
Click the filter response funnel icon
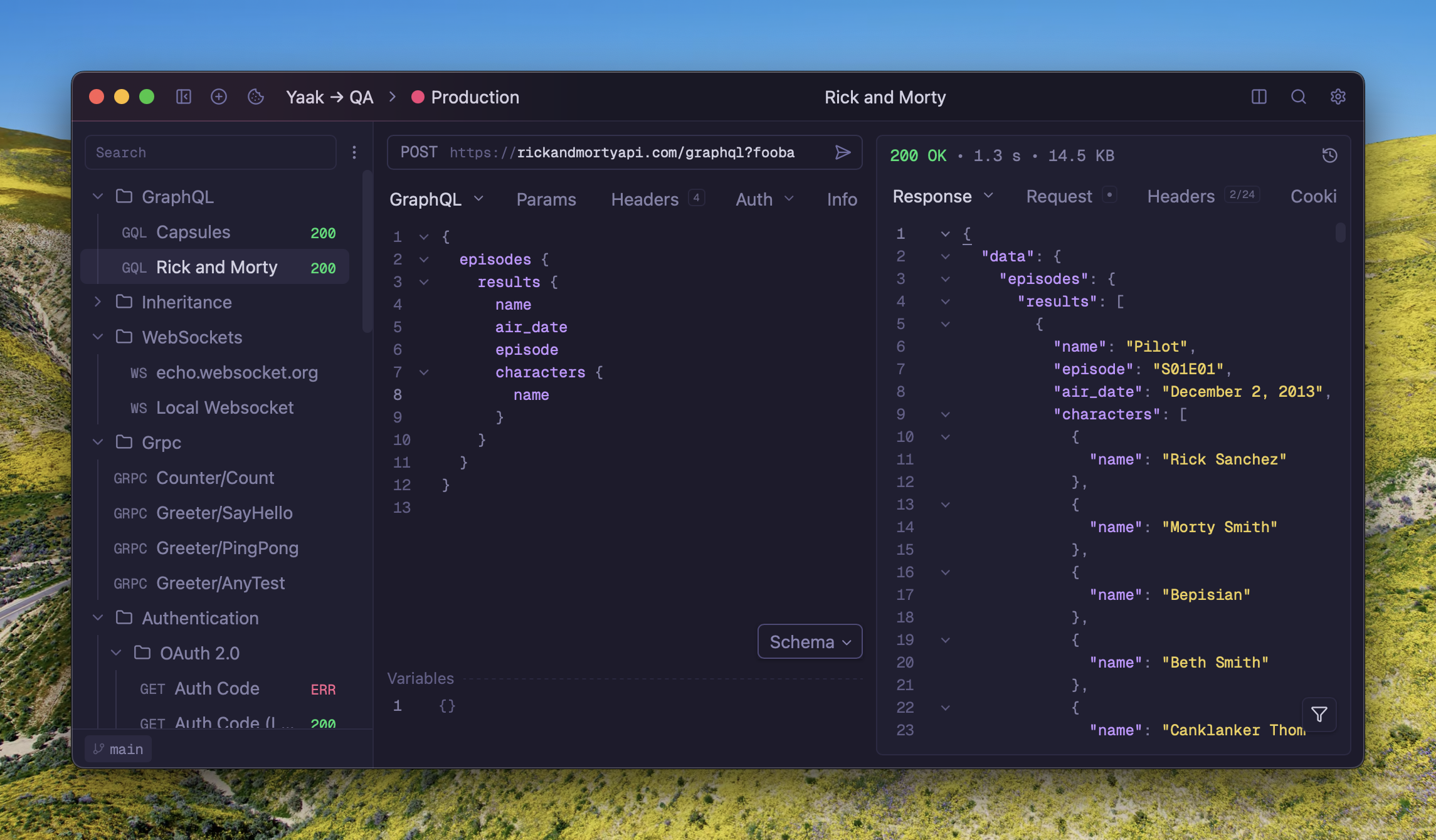click(x=1319, y=714)
